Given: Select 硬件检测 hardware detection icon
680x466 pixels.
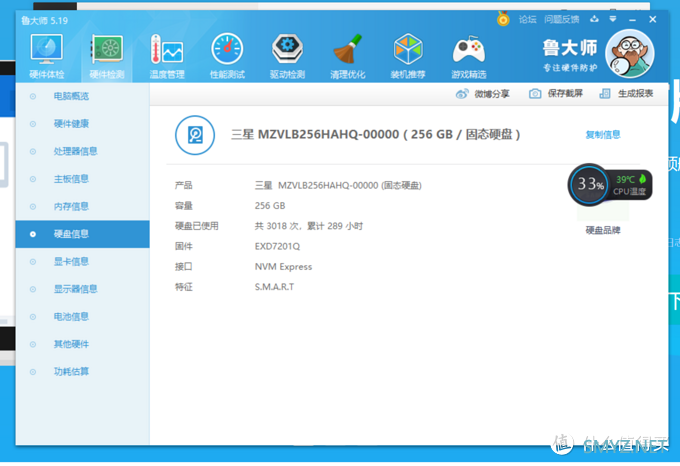Looking at the screenshot, I should (x=107, y=56).
